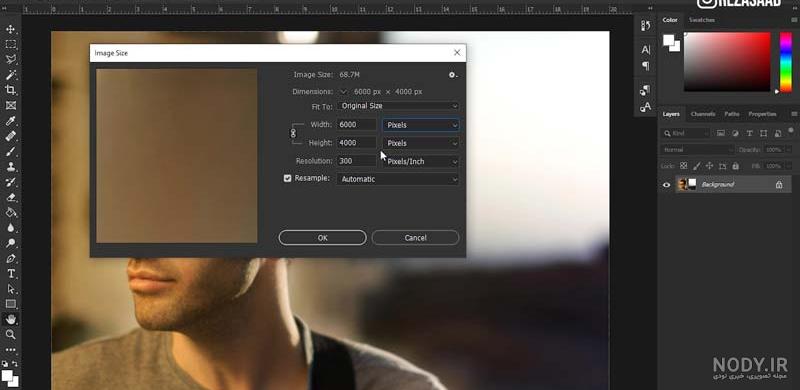Select the Paint Bucket tool
The width and height of the screenshot is (800, 390).
click(11, 212)
